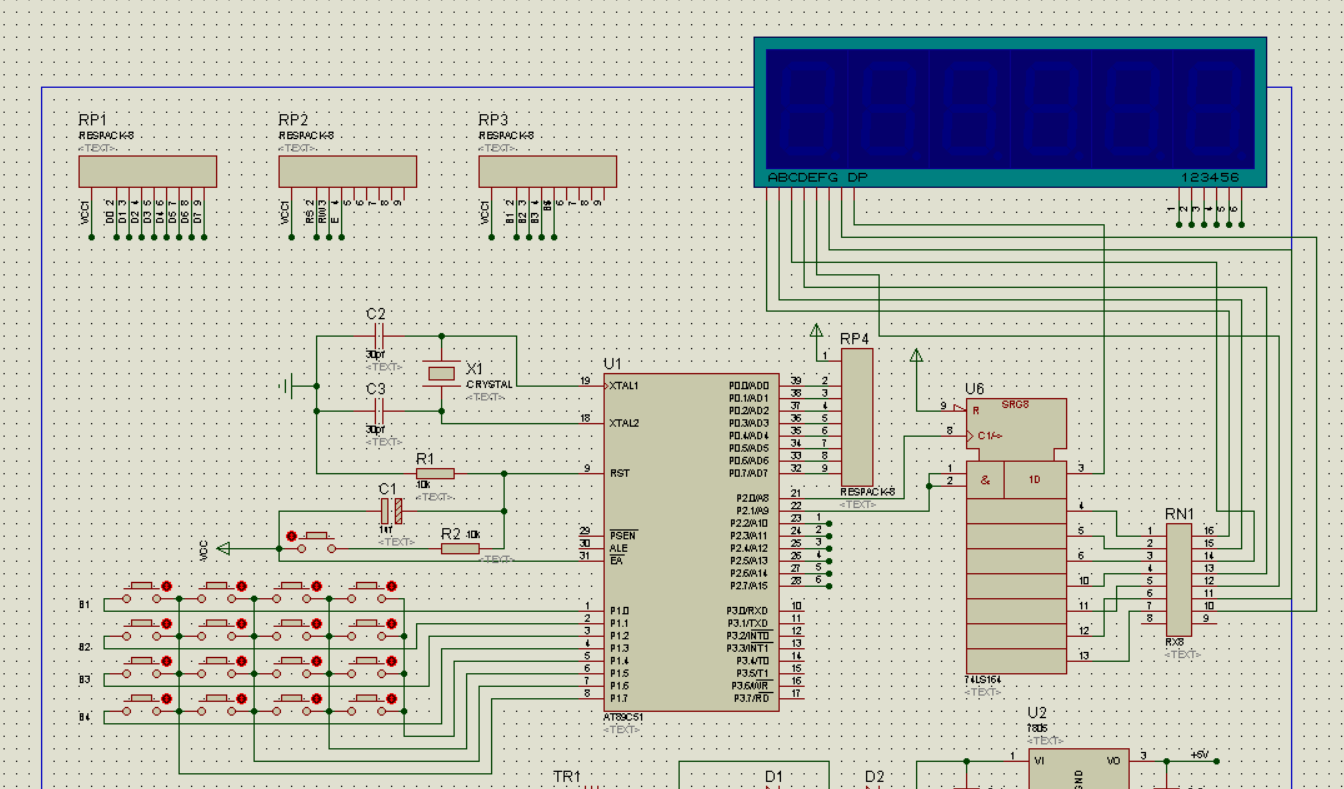The width and height of the screenshot is (1344, 789).
Task: Toggle the first keypad button in row B4
Action: [x=167, y=698]
